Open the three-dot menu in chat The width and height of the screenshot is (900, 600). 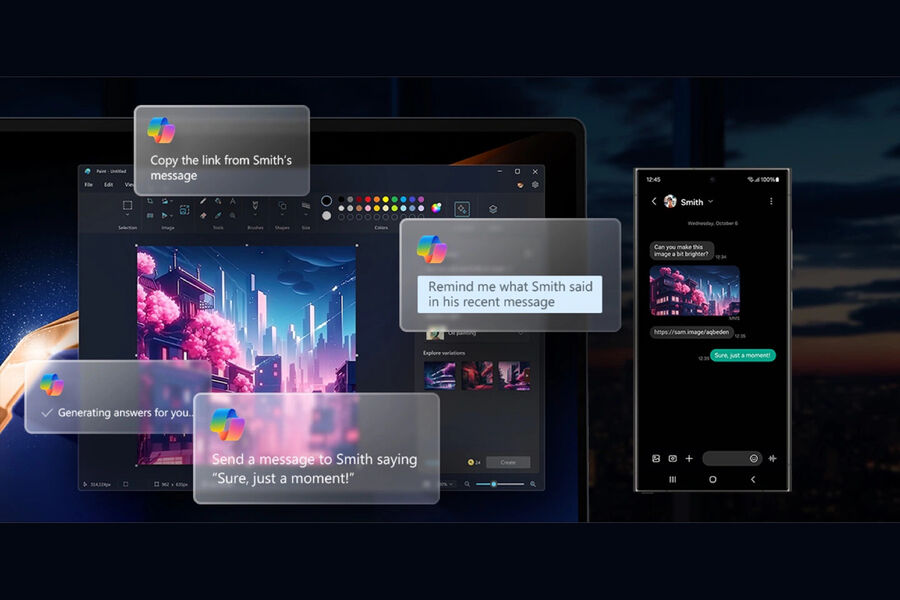(771, 201)
